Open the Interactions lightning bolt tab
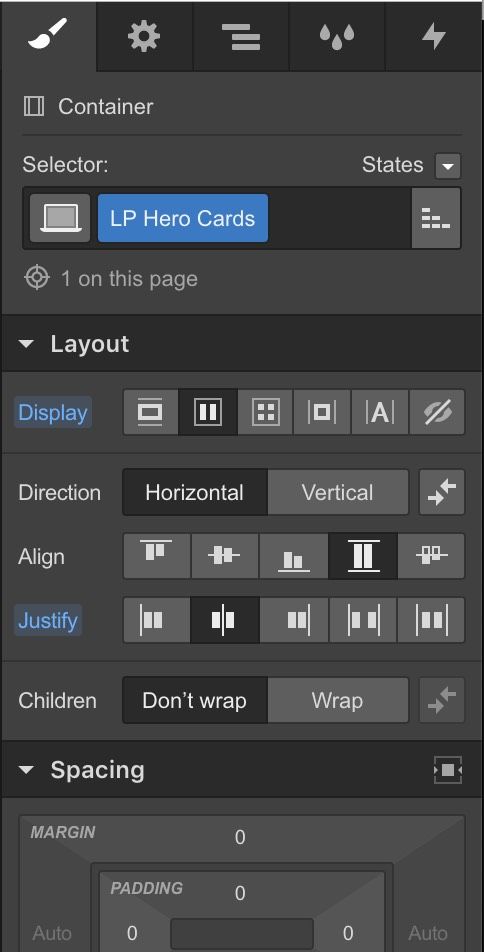This screenshot has height=952, width=484. 434,36
